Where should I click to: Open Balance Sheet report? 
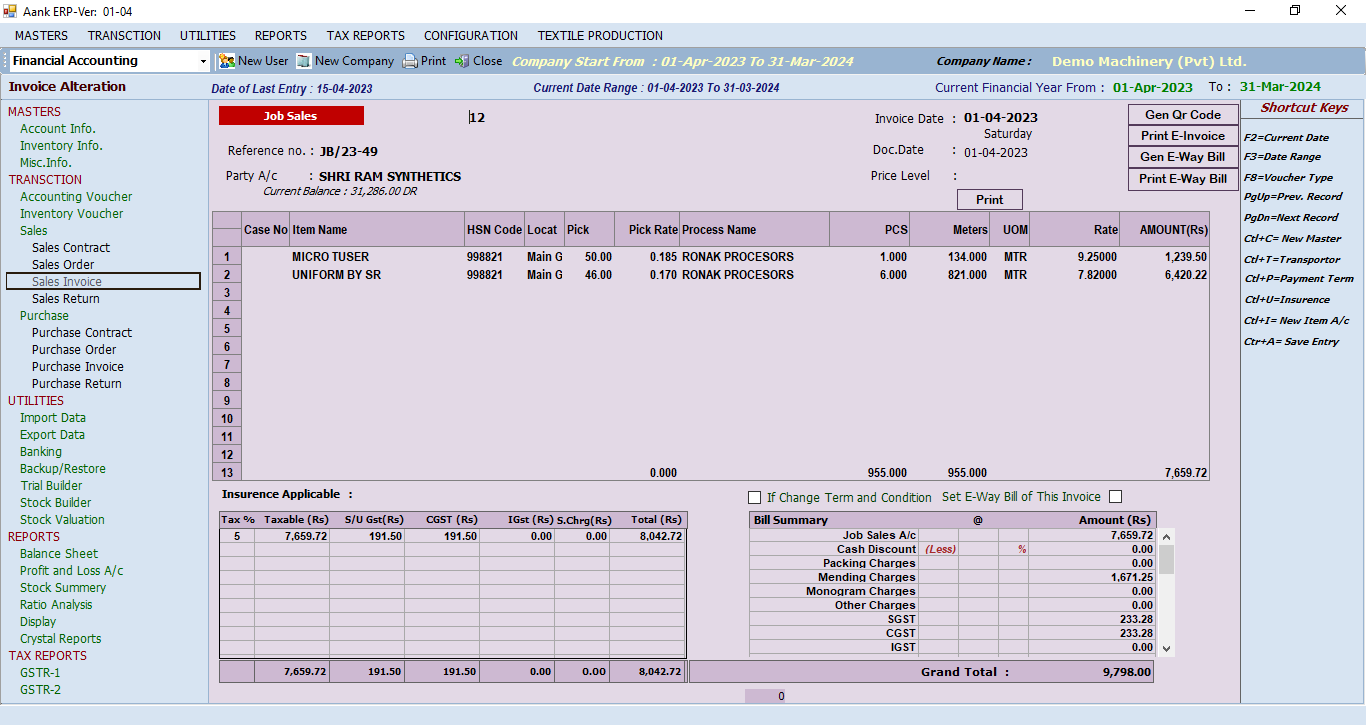pos(59,554)
